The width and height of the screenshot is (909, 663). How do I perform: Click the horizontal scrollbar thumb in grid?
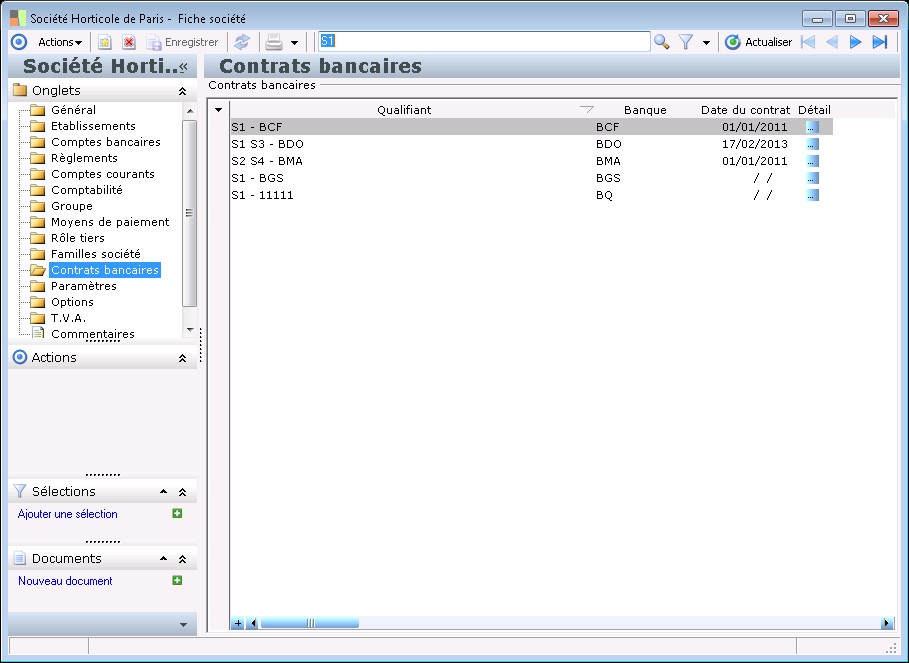tap(309, 623)
